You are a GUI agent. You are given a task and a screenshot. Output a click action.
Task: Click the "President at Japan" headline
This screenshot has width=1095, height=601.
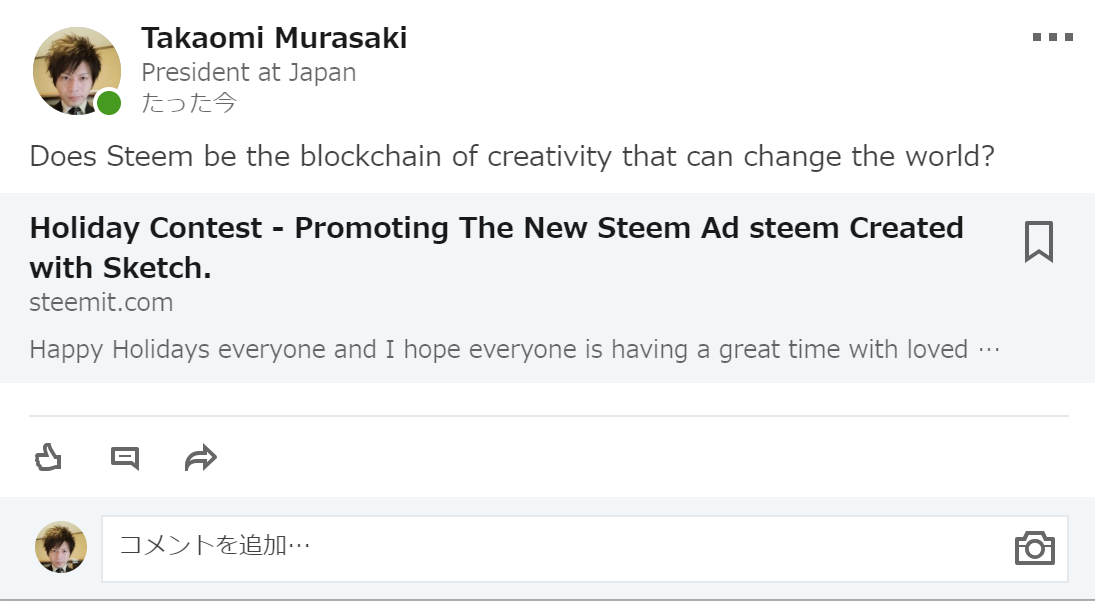(248, 72)
